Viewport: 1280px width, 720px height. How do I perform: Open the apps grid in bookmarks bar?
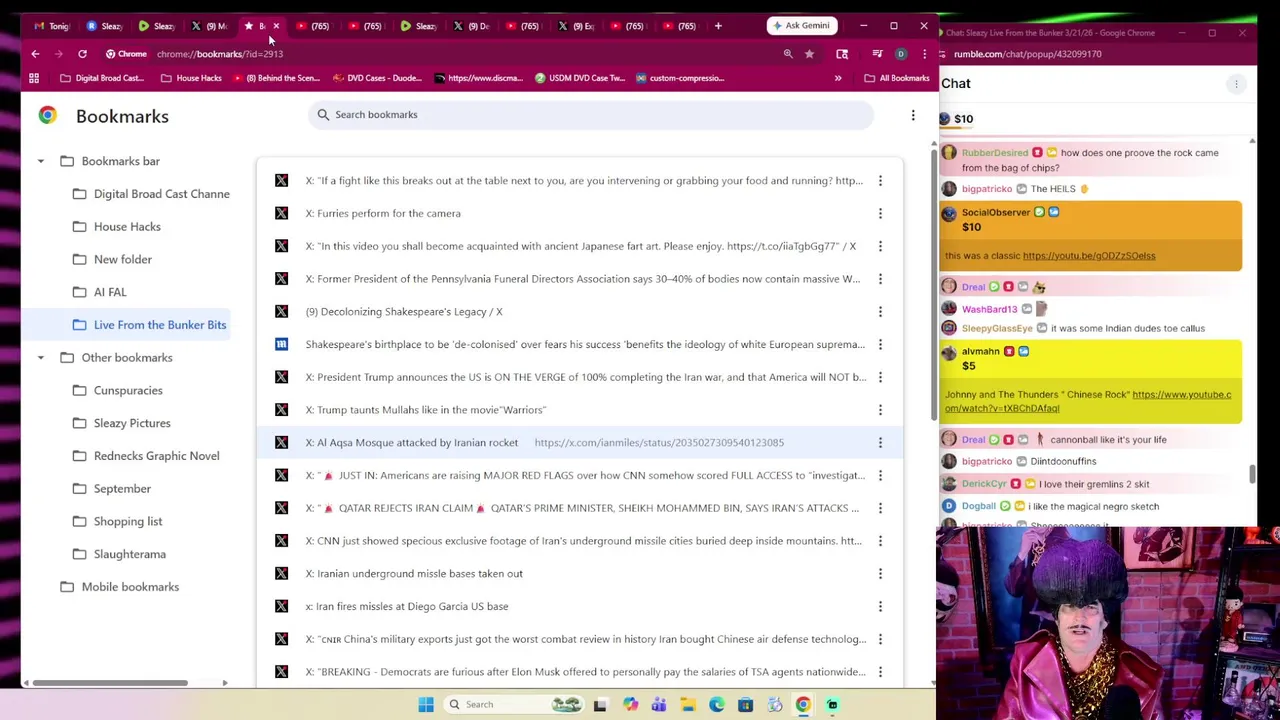pos(34,78)
